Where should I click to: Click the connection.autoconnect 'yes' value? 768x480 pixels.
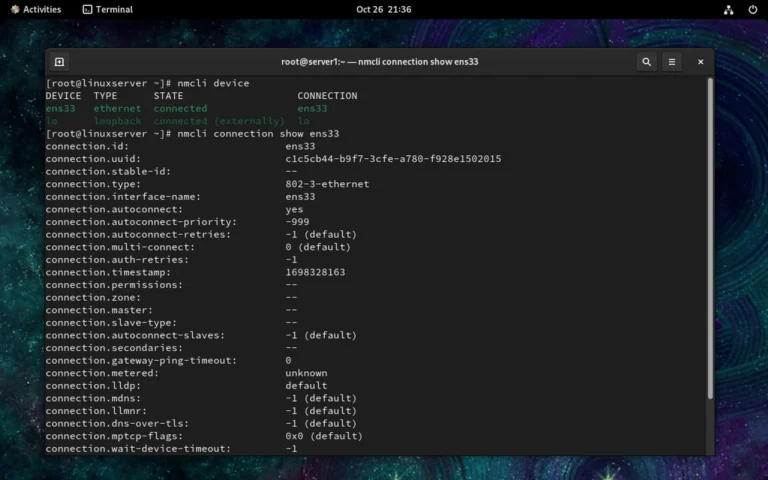tap(294, 210)
